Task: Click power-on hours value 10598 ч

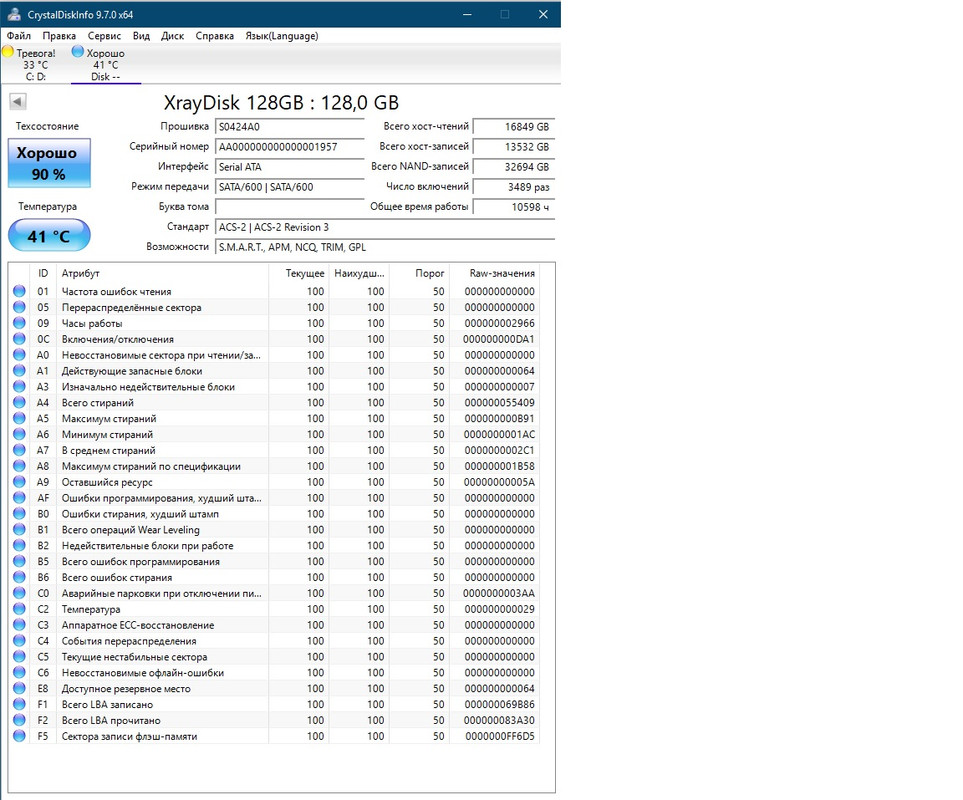Action: [514, 207]
